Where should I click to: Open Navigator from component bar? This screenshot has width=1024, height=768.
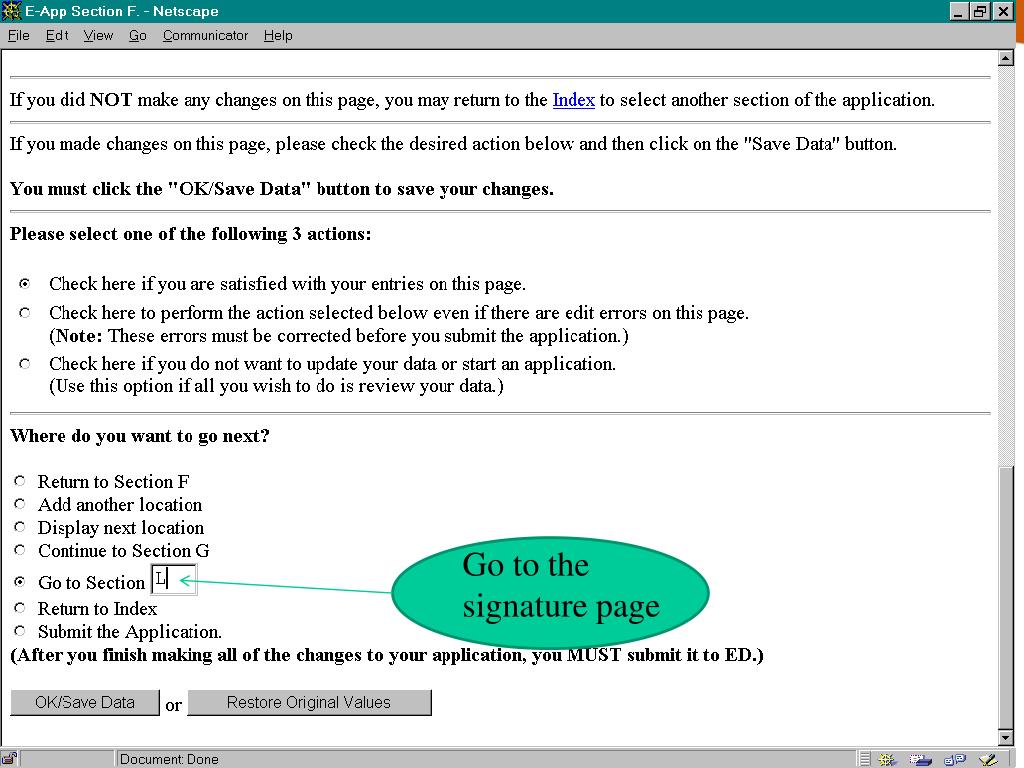click(887, 759)
